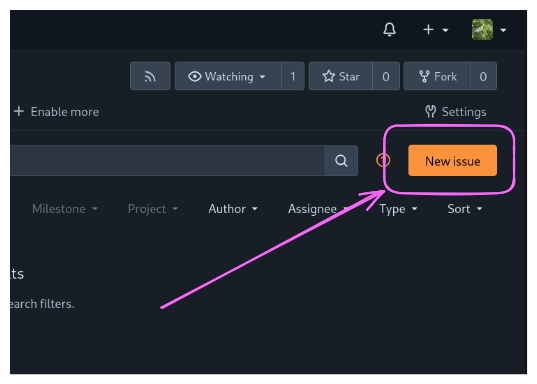View the forks count 0
Viewport: 537px width, 384px height.
coord(483,76)
